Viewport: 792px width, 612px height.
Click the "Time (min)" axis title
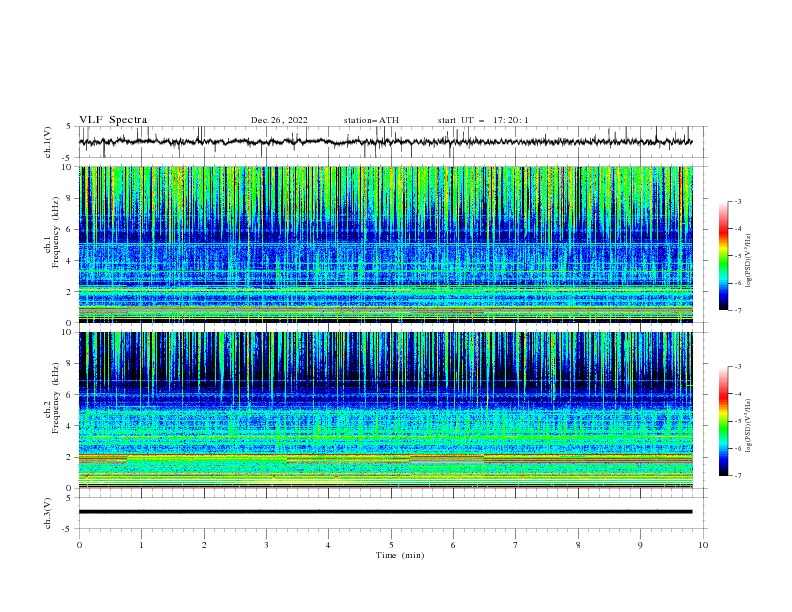400,555
